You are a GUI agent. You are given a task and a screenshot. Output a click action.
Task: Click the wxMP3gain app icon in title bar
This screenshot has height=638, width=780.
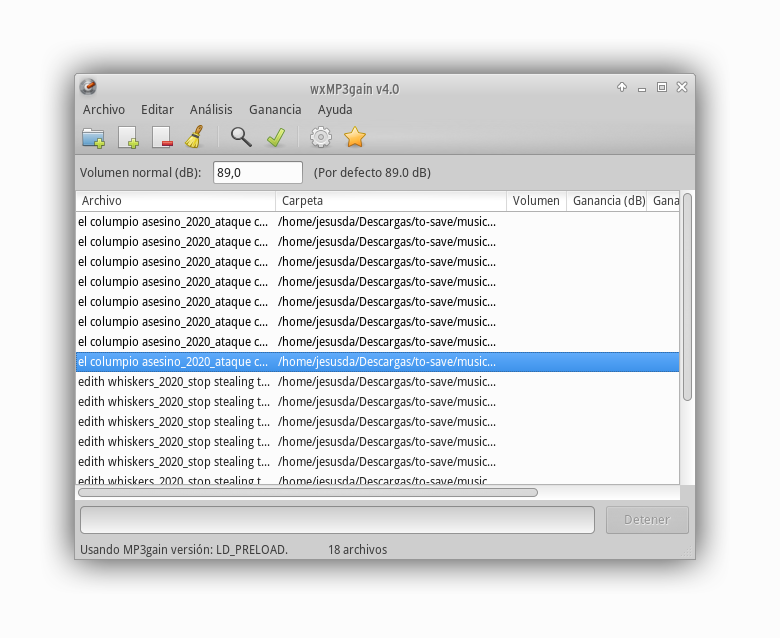(x=88, y=88)
